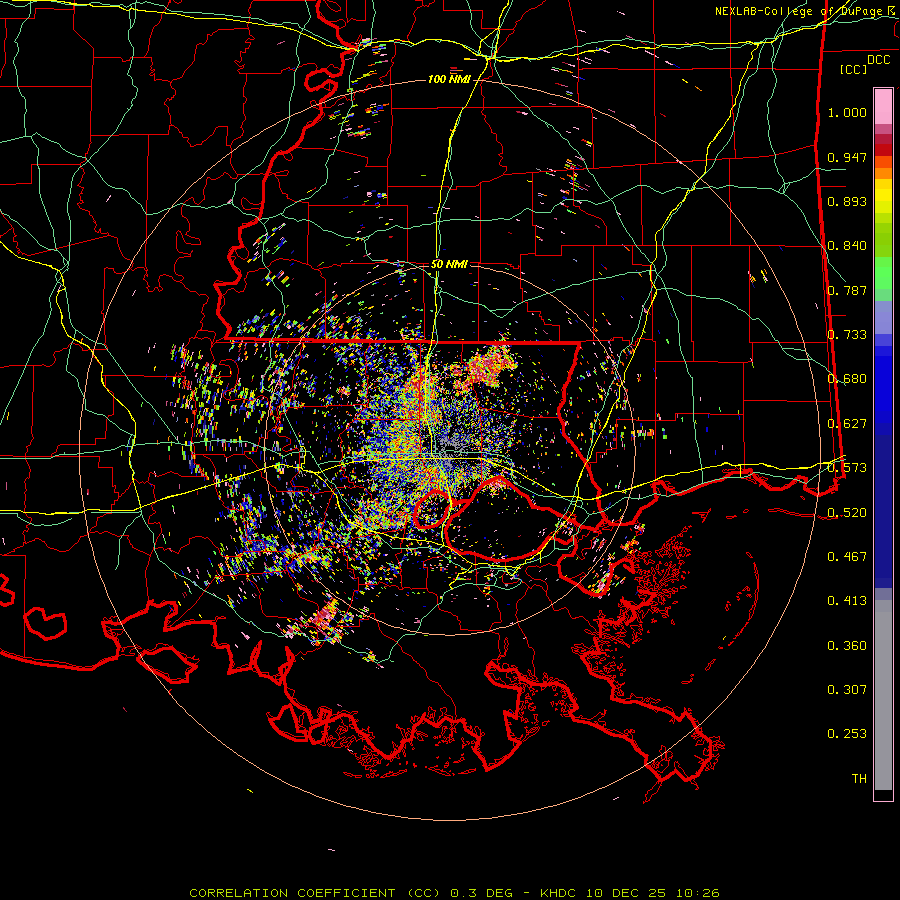Click the gray radar center echoes
This screenshot has height=900, width=900.
[449, 445]
